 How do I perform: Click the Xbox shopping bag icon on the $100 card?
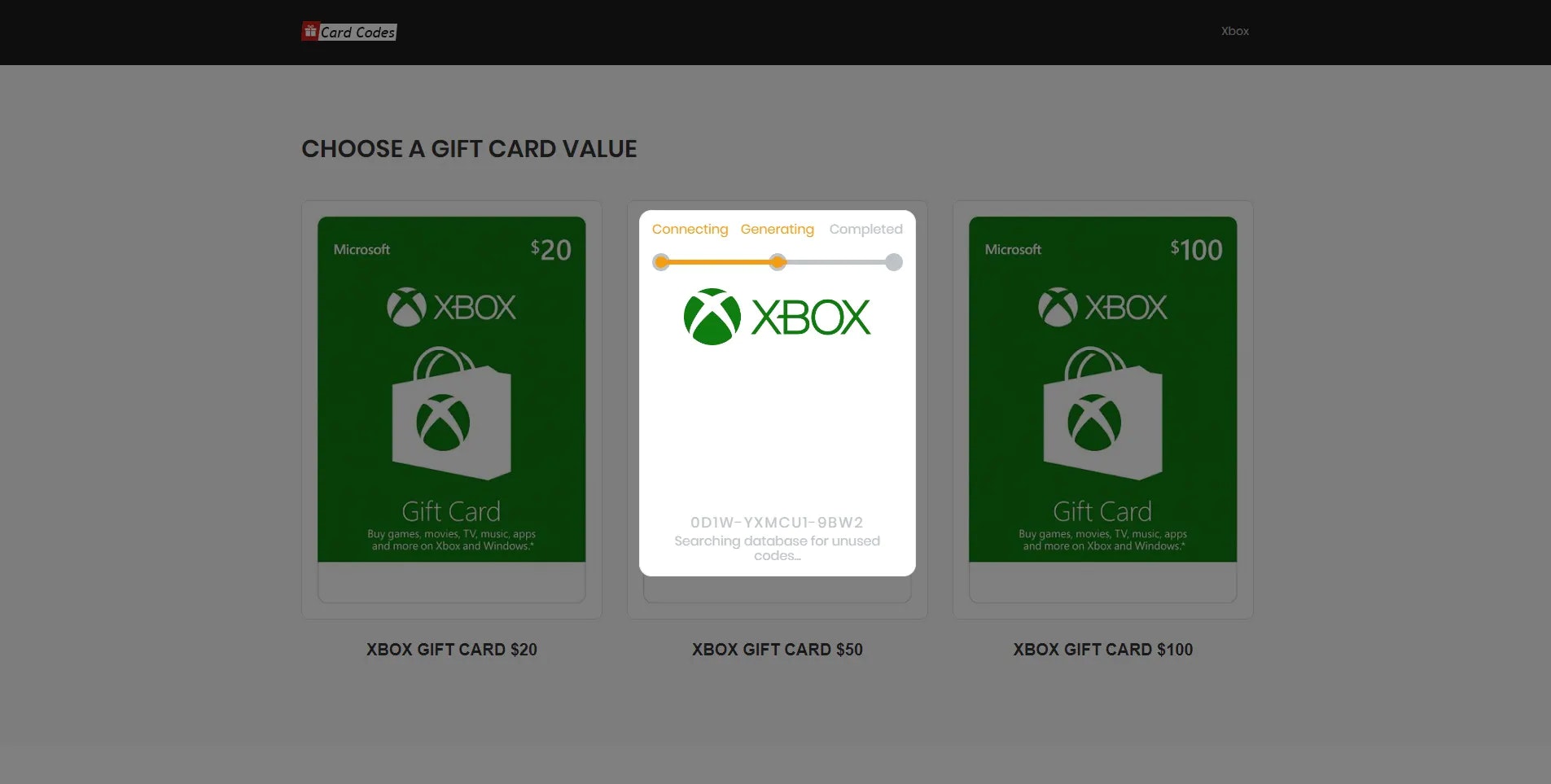tap(1103, 413)
